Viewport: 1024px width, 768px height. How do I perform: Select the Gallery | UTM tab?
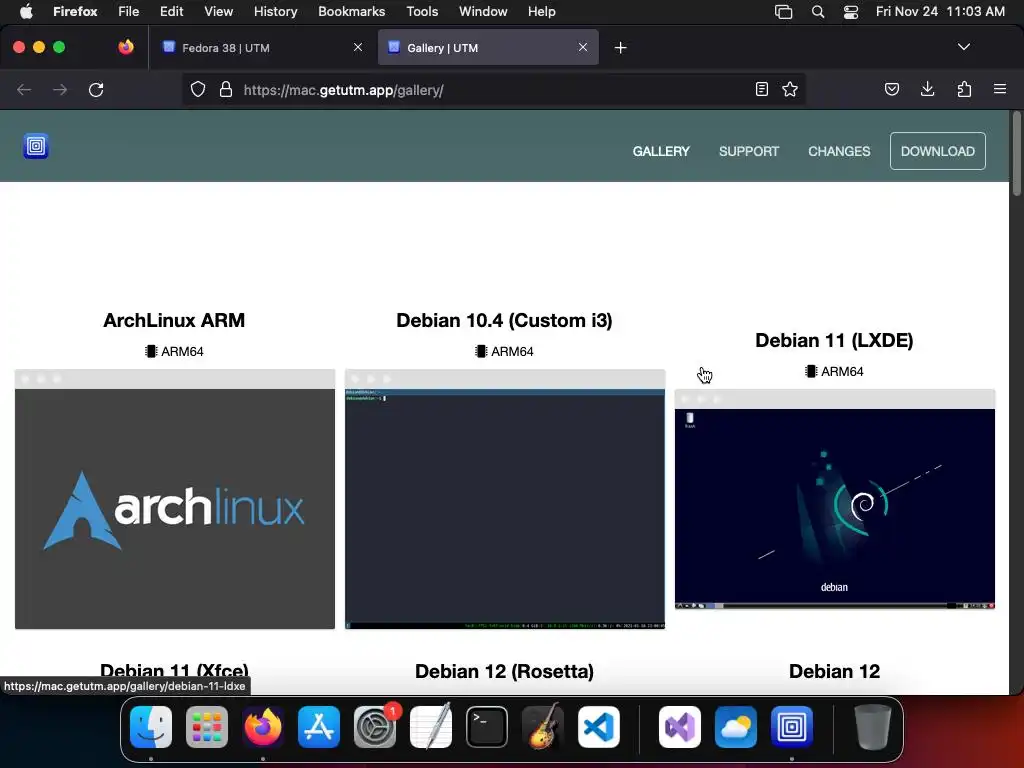[488, 48]
